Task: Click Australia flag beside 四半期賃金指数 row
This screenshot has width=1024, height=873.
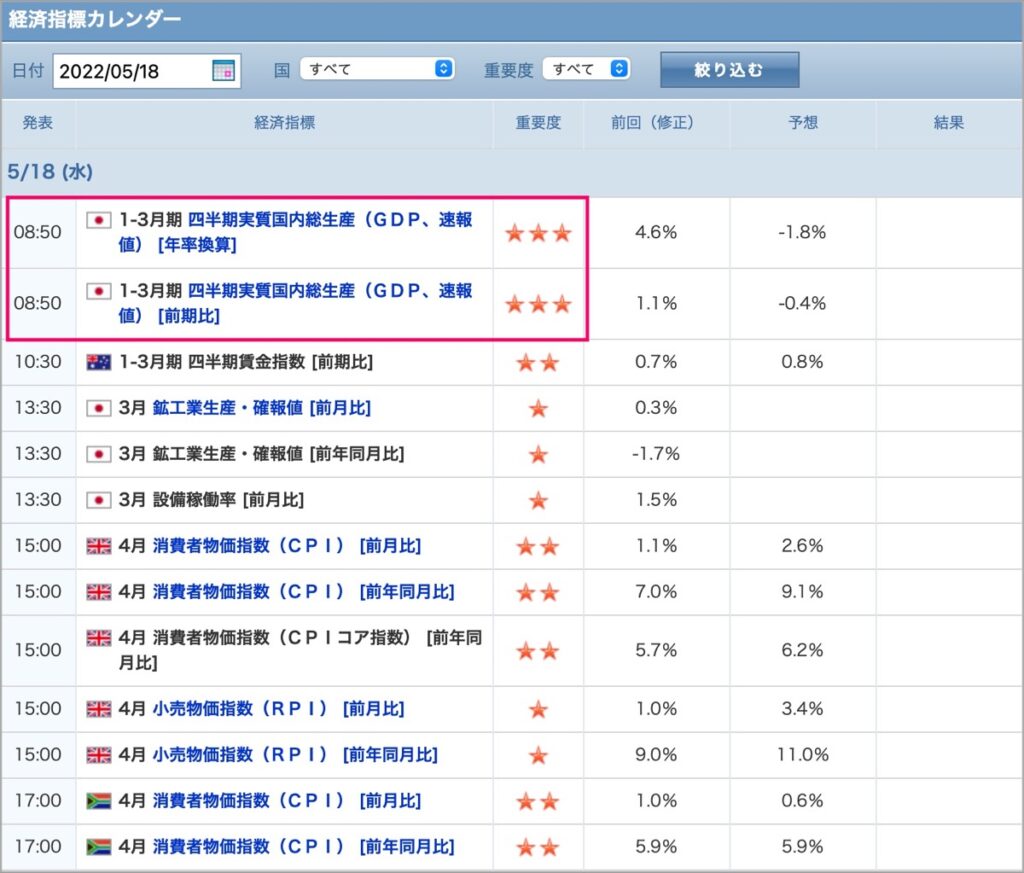Action: point(99,362)
